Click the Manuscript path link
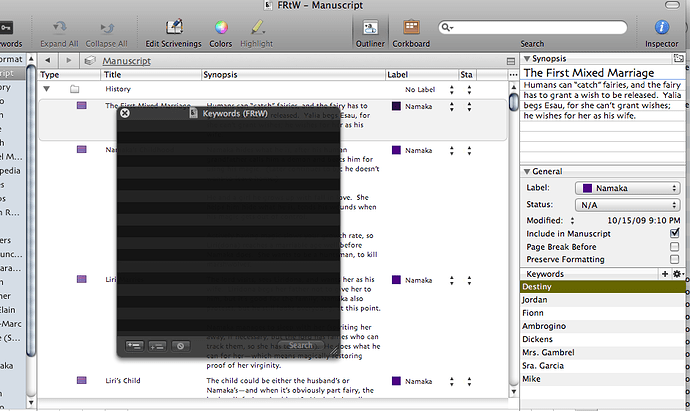690x411 pixels. coord(127,61)
